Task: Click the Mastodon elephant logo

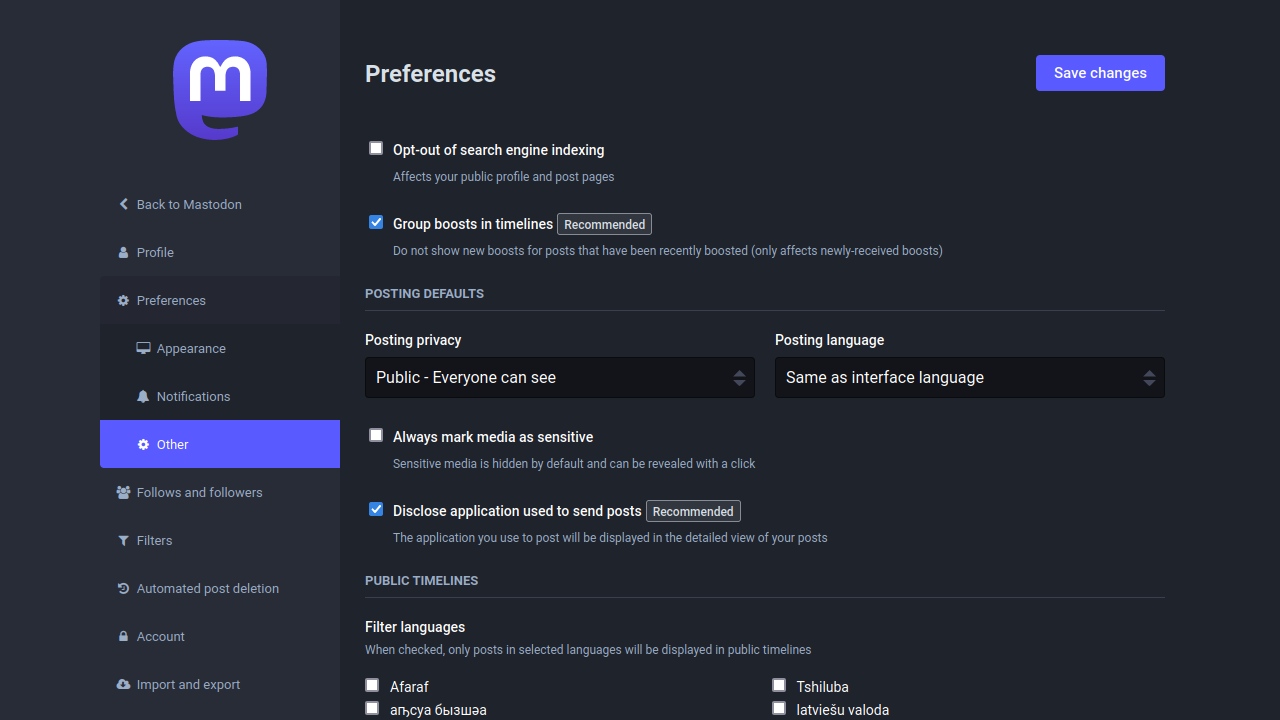Action: click(220, 89)
